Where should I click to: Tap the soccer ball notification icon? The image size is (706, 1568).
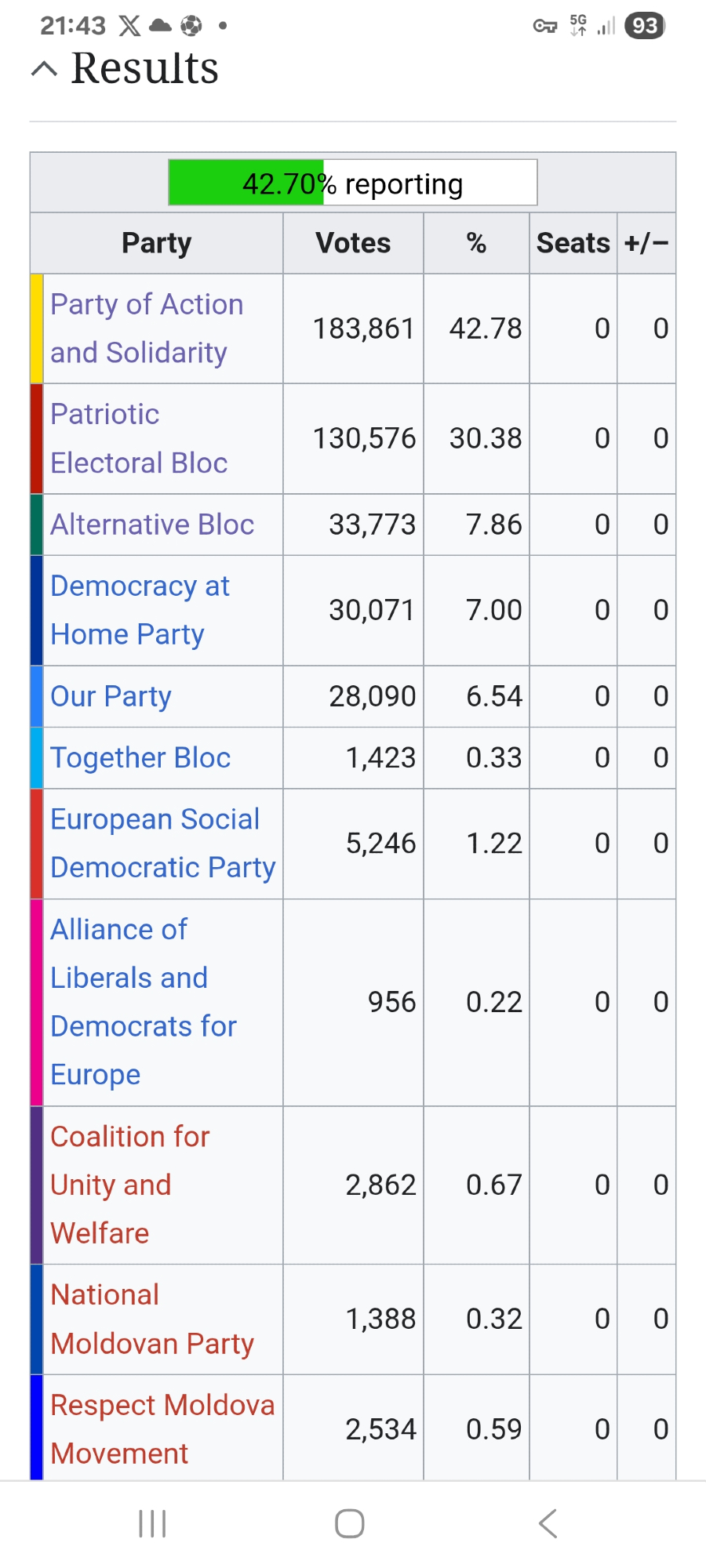pos(191,26)
